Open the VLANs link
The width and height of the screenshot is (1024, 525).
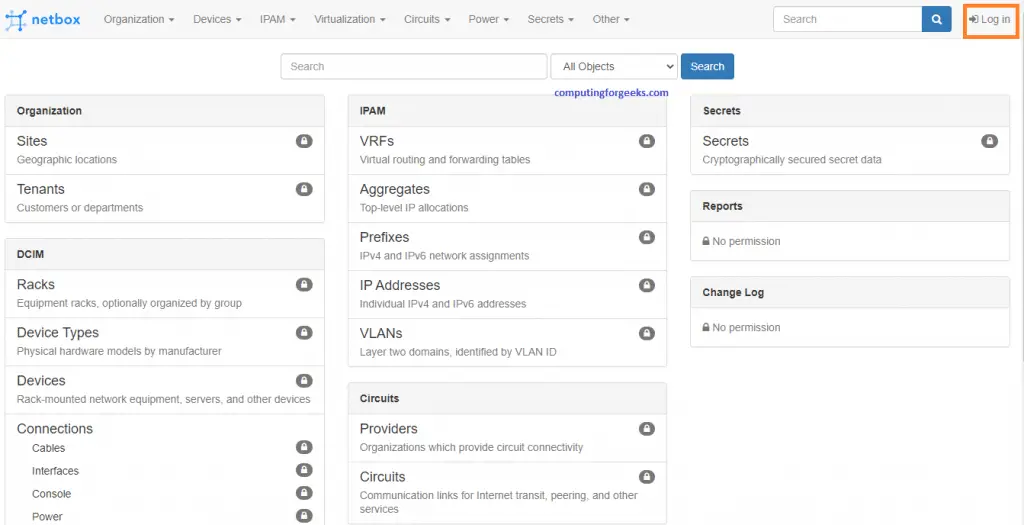pos(381,334)
